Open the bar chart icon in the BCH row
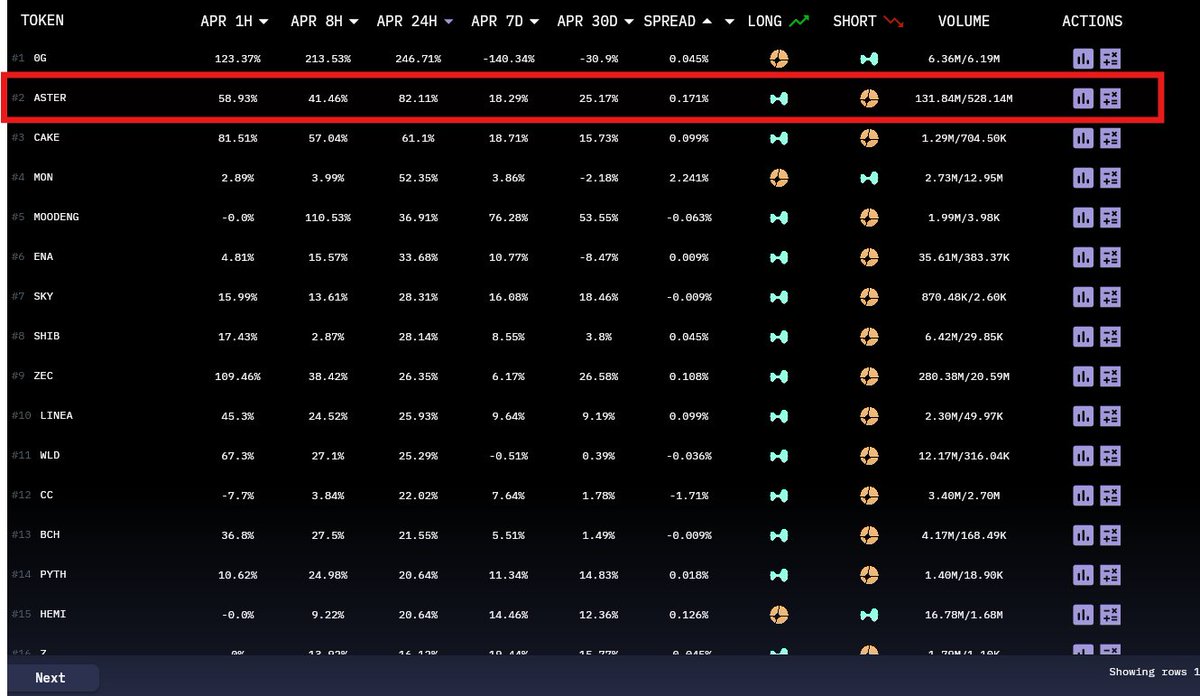 1083,535
